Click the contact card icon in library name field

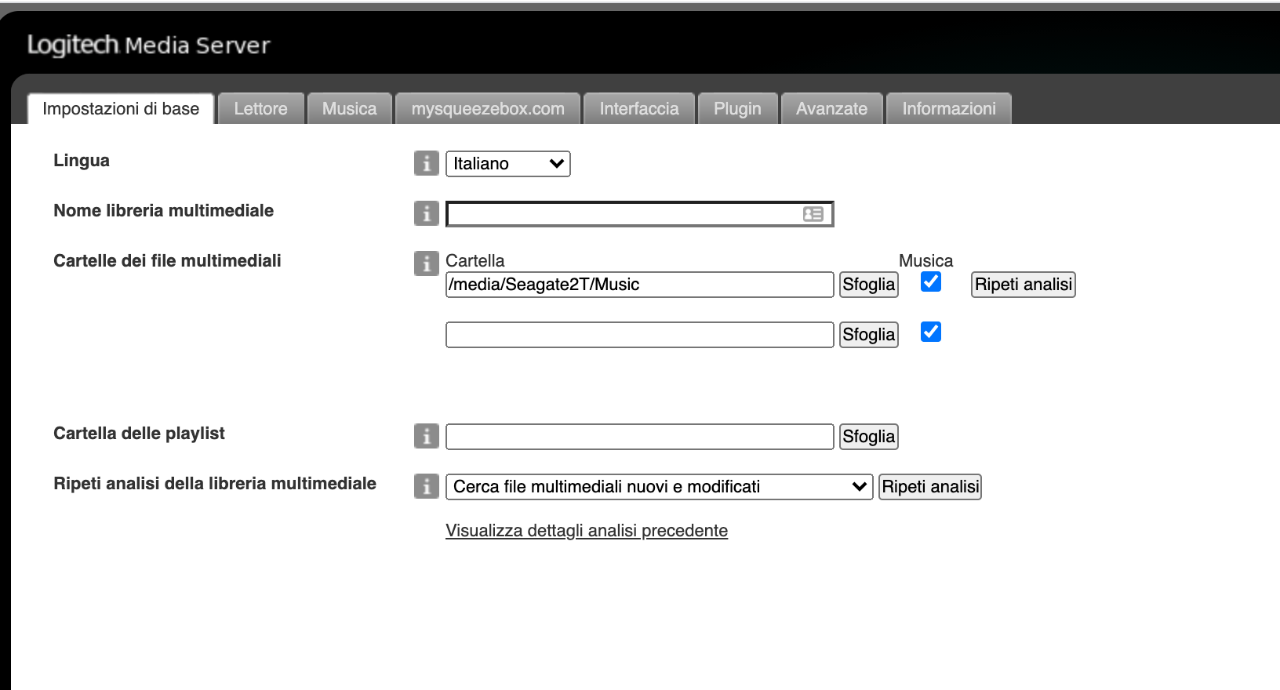coord(813,214)
